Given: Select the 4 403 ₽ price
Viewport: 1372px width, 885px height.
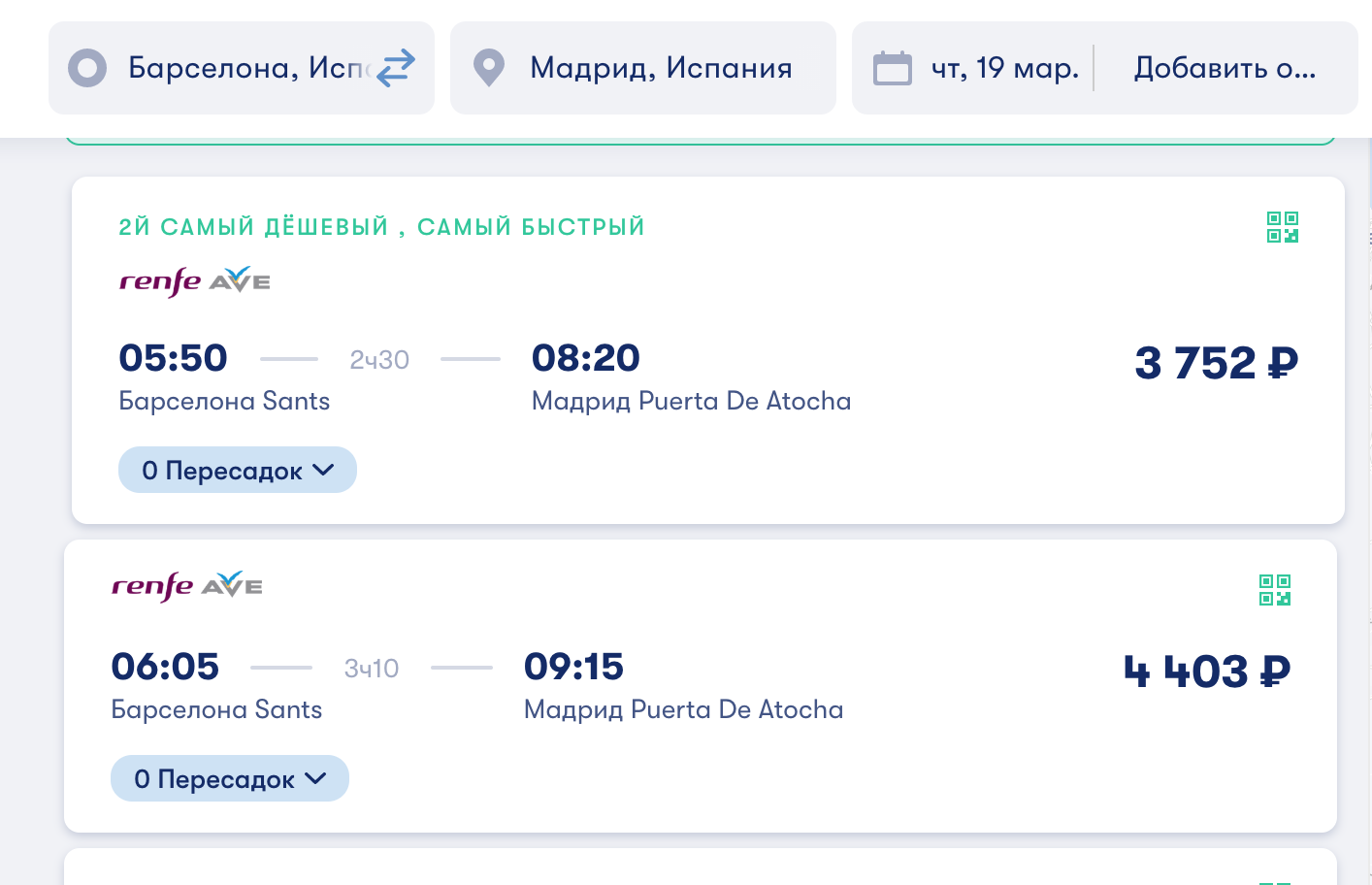Looking at the screenshot, I should tap(1207, 672).
